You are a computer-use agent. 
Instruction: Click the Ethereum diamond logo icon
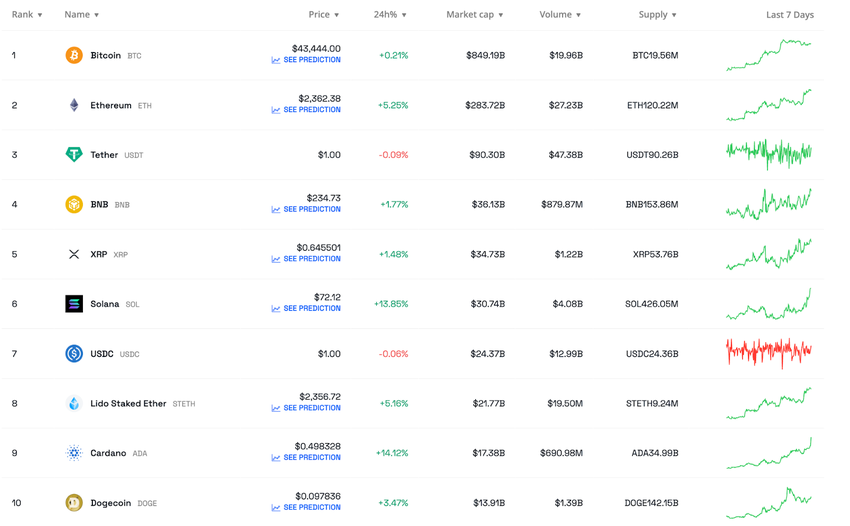(74, 105)
